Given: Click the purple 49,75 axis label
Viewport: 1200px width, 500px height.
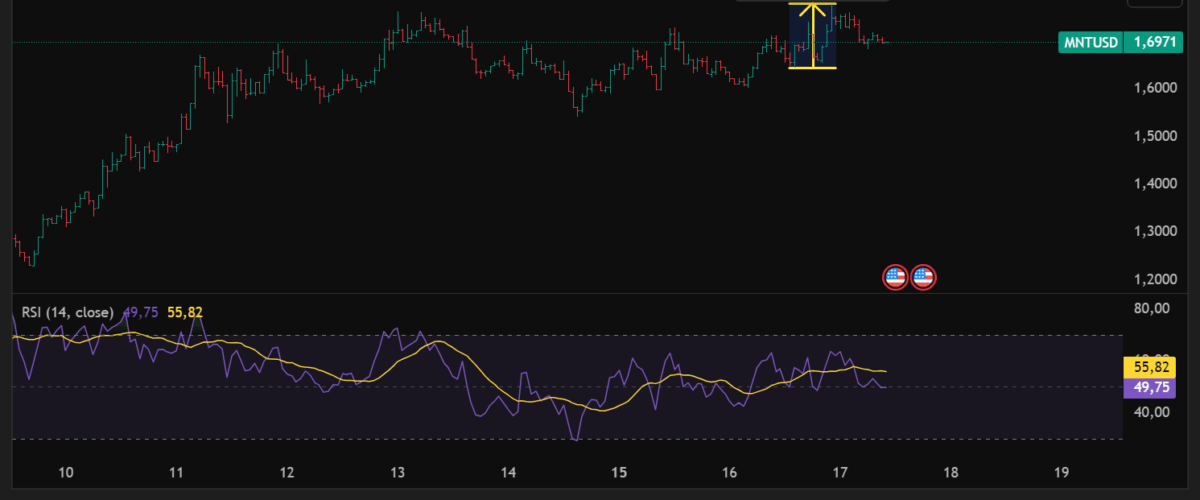Looking at the screenshot, I should point(1152,387).
